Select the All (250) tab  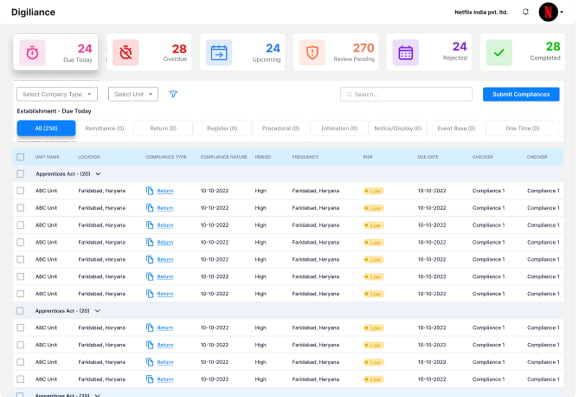(46, 128)
